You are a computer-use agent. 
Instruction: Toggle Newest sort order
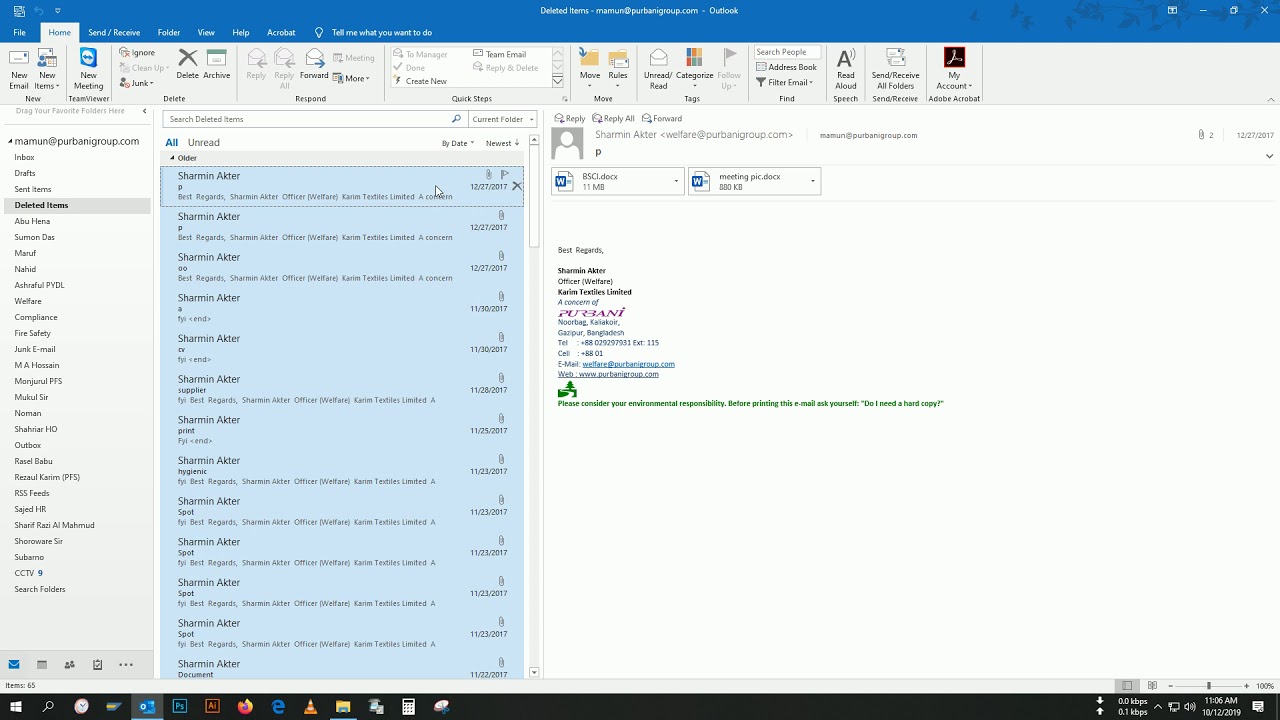point(502,143)
